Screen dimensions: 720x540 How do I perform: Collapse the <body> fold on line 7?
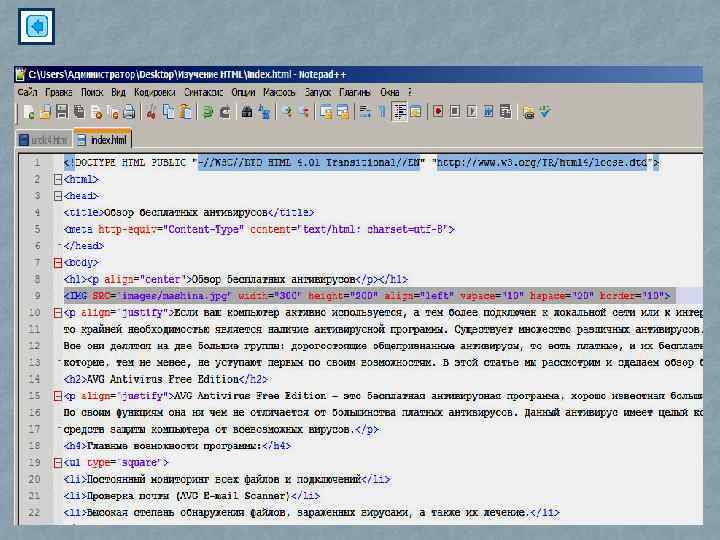coord(58,263)
